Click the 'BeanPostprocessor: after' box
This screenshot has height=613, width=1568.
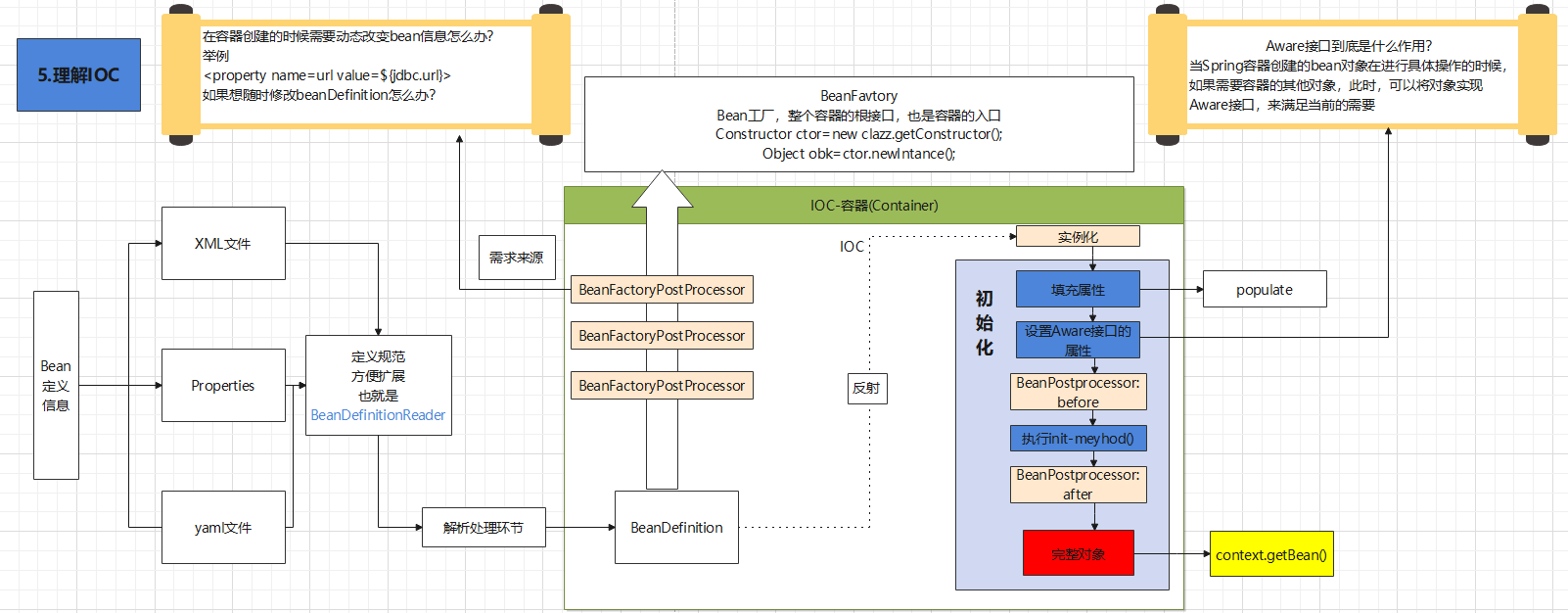click(x=1078, y=484)
